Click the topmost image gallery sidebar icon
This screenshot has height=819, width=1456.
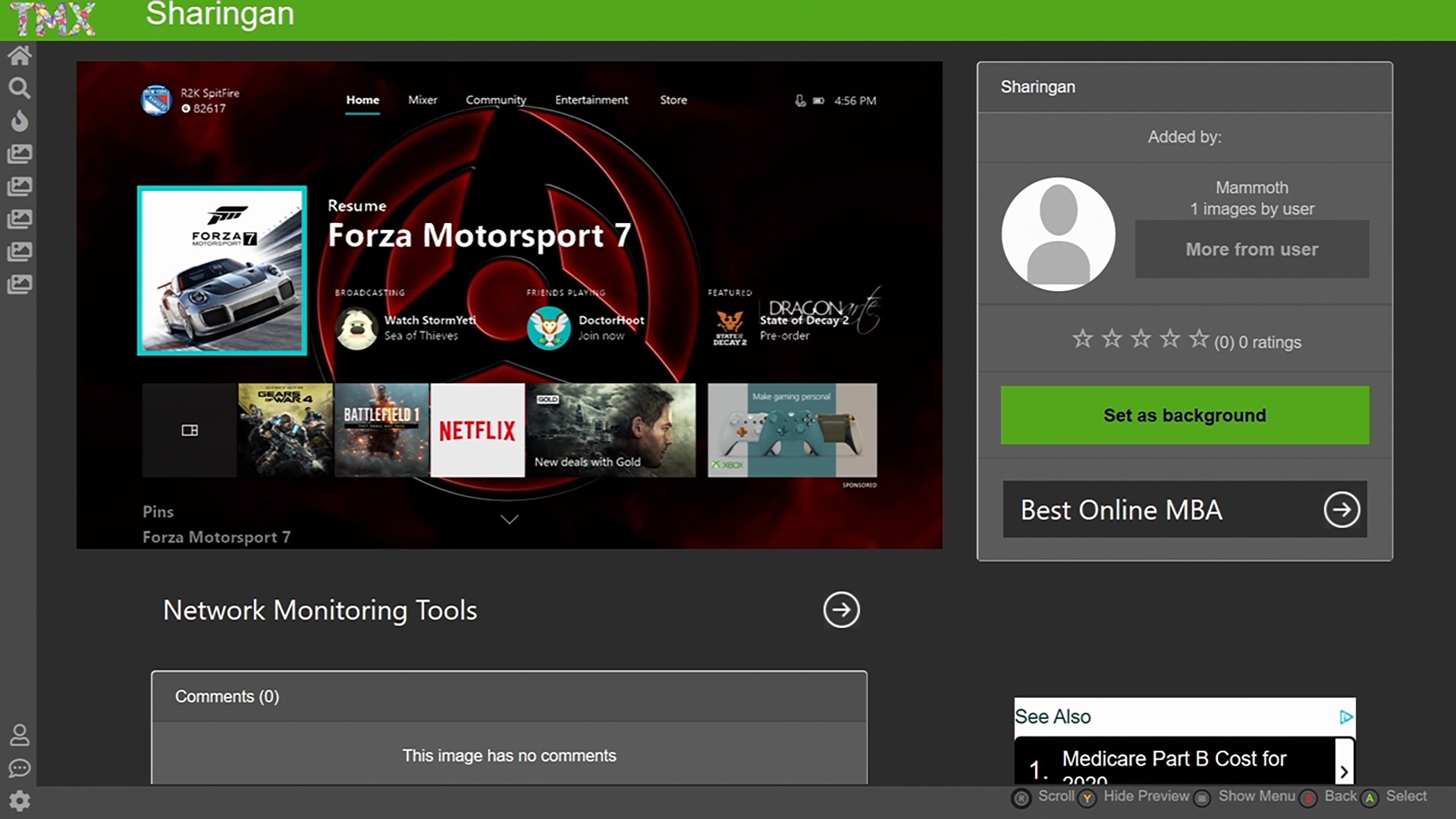pos(20,154)
